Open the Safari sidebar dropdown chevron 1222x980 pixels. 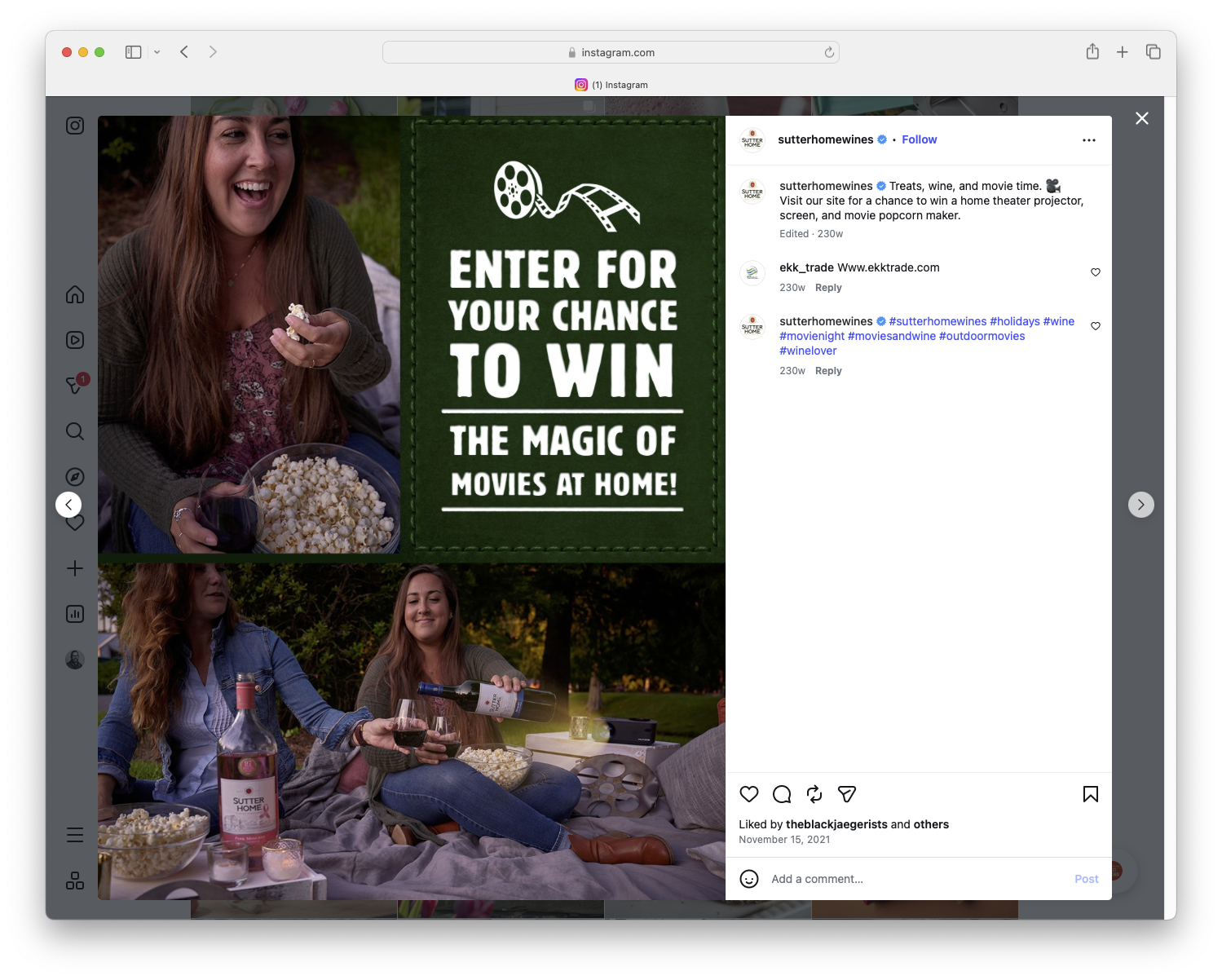click(x=157, y=51)
